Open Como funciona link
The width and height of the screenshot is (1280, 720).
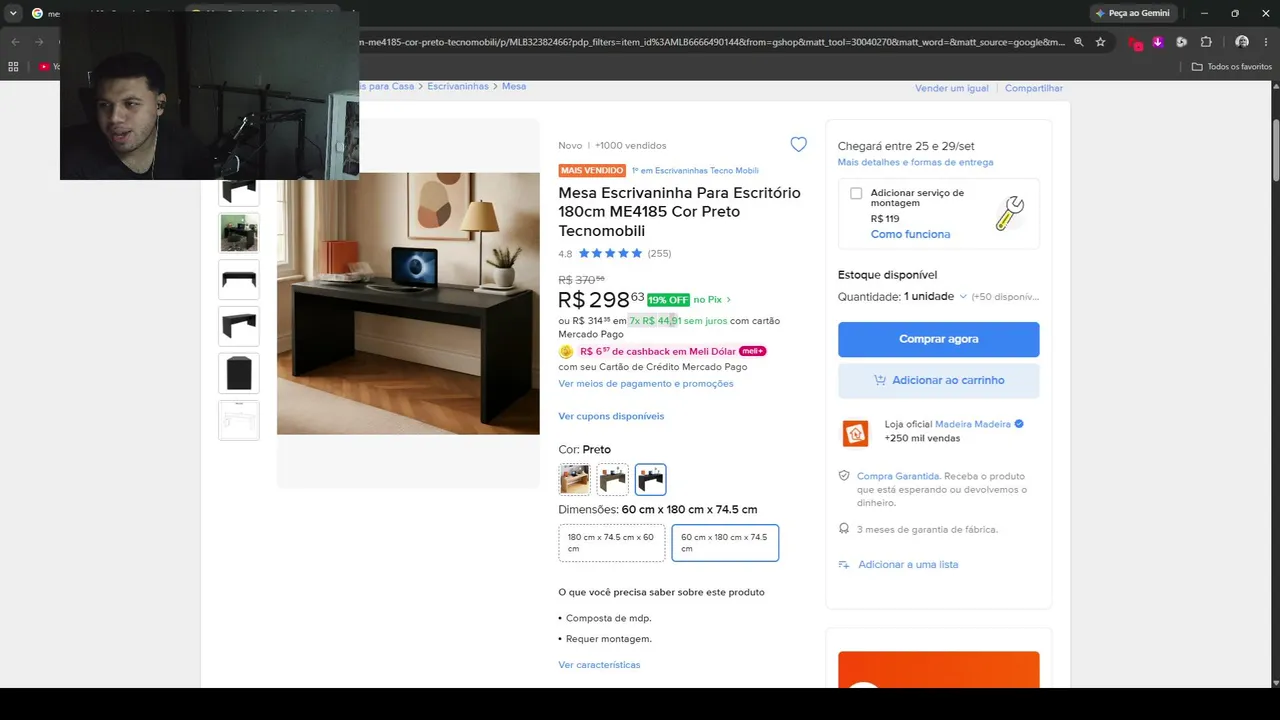tap(910, 234)
